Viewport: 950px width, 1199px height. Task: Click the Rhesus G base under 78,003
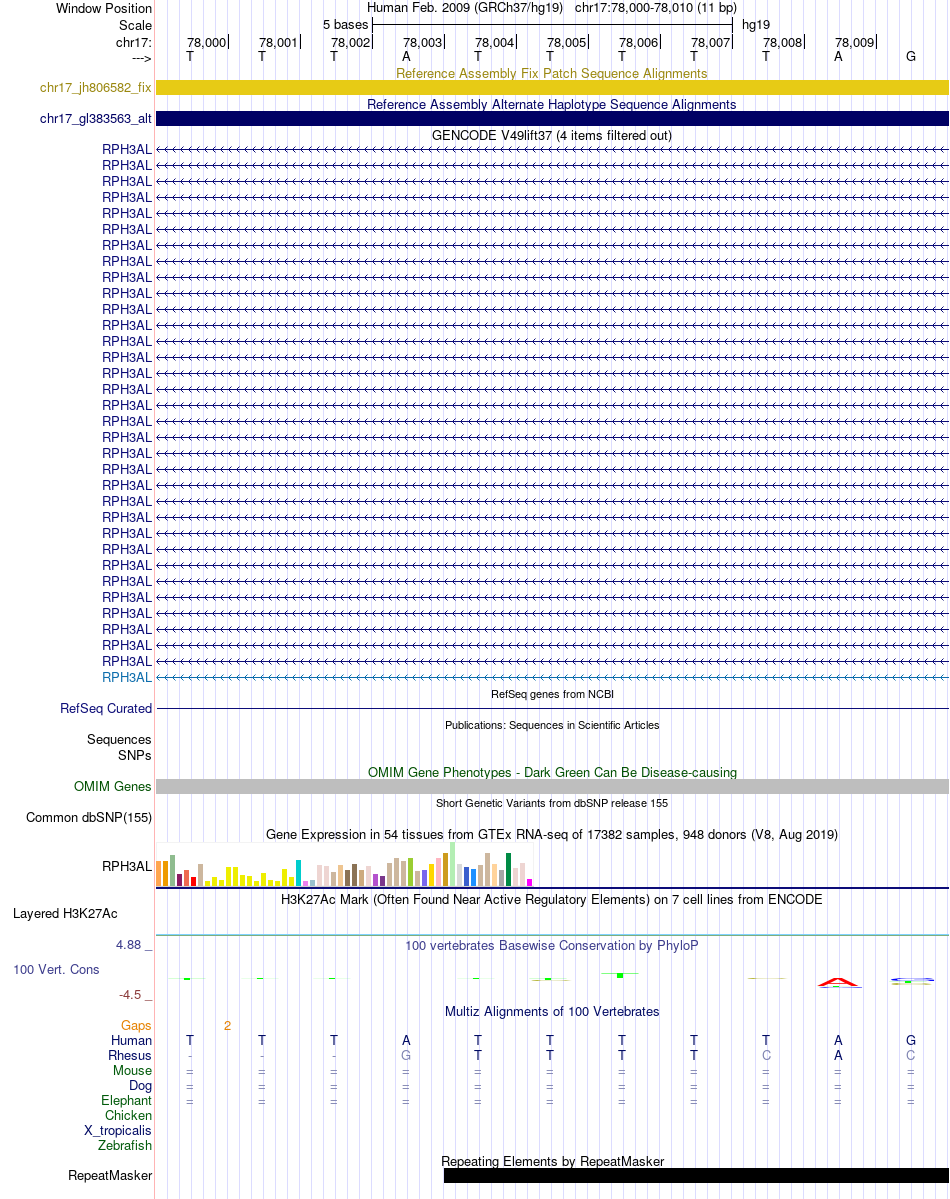[406, 1055]
